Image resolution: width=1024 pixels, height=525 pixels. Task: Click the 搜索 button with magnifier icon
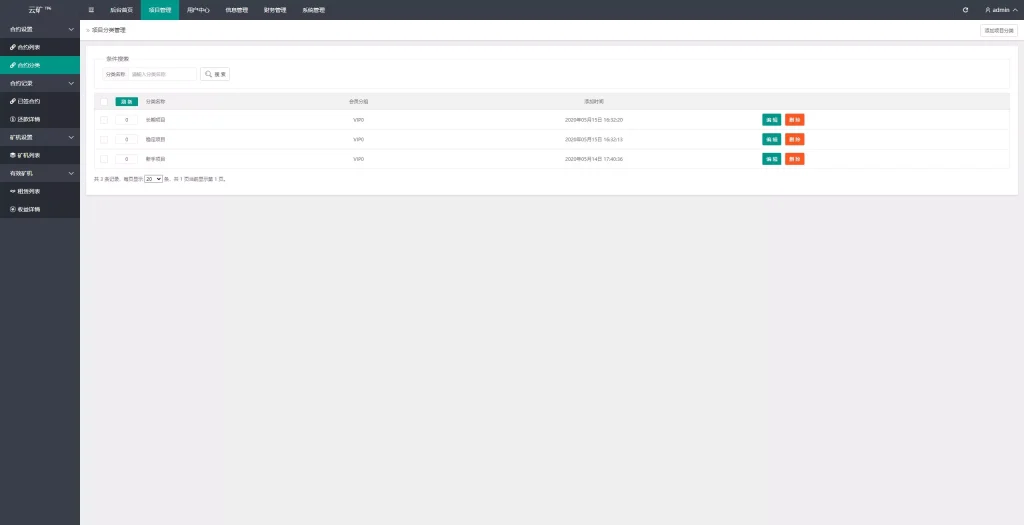(x=215, y=74)
